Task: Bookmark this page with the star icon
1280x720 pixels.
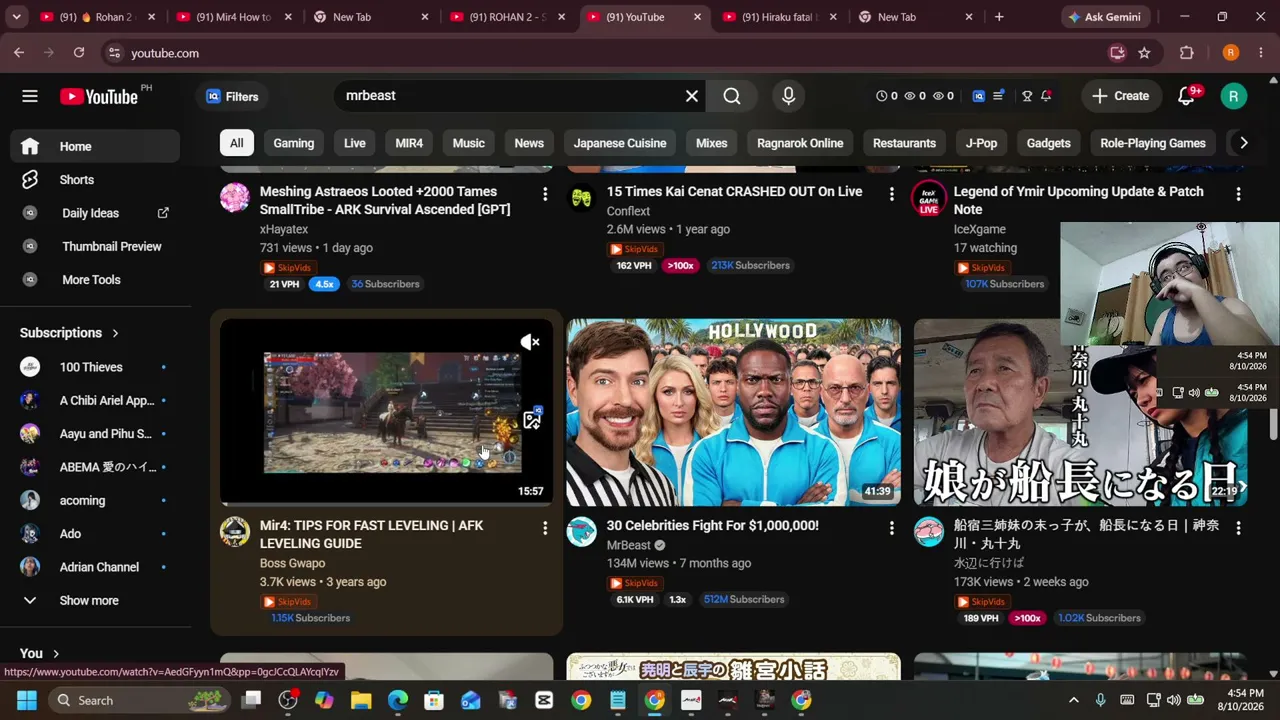Action: (x=1144, y=53)
